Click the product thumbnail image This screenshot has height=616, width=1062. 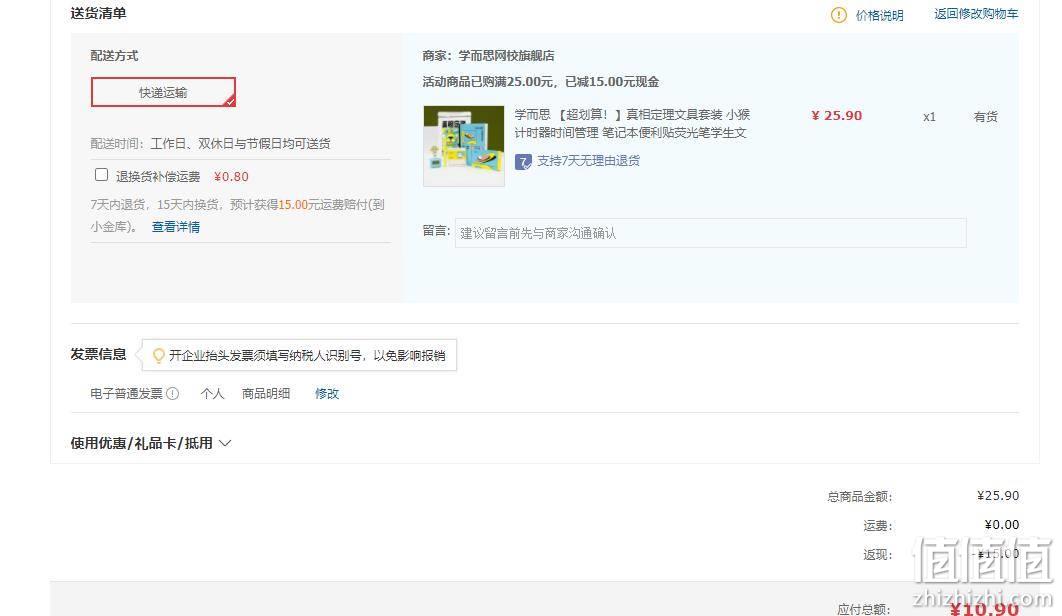coord(464,146)
